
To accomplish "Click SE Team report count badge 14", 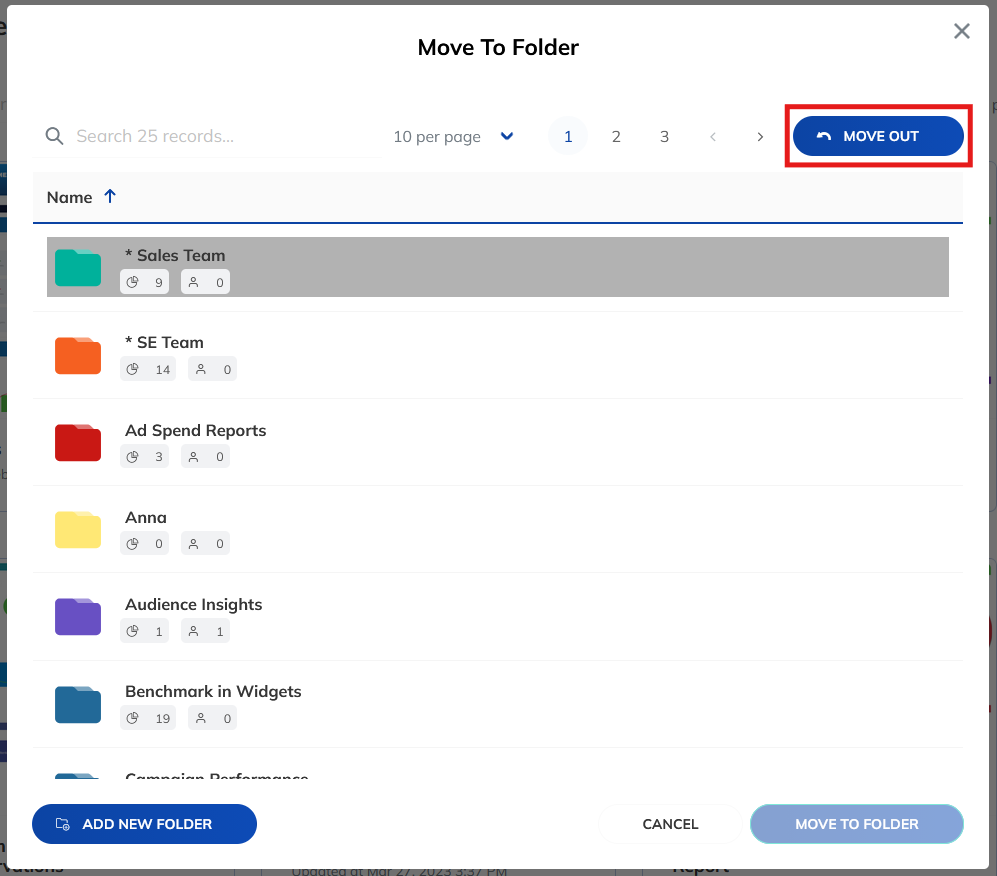I will coord(148,369).
